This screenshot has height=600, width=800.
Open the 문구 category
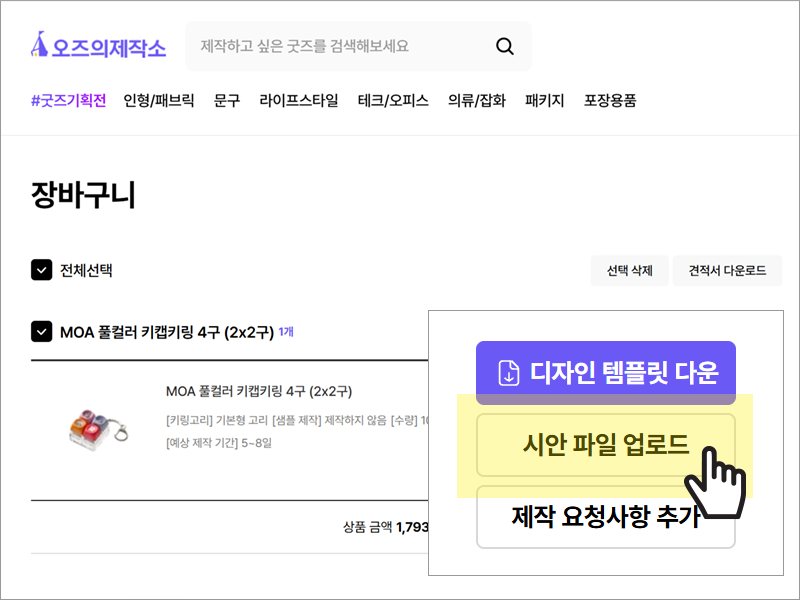[227, 101]
